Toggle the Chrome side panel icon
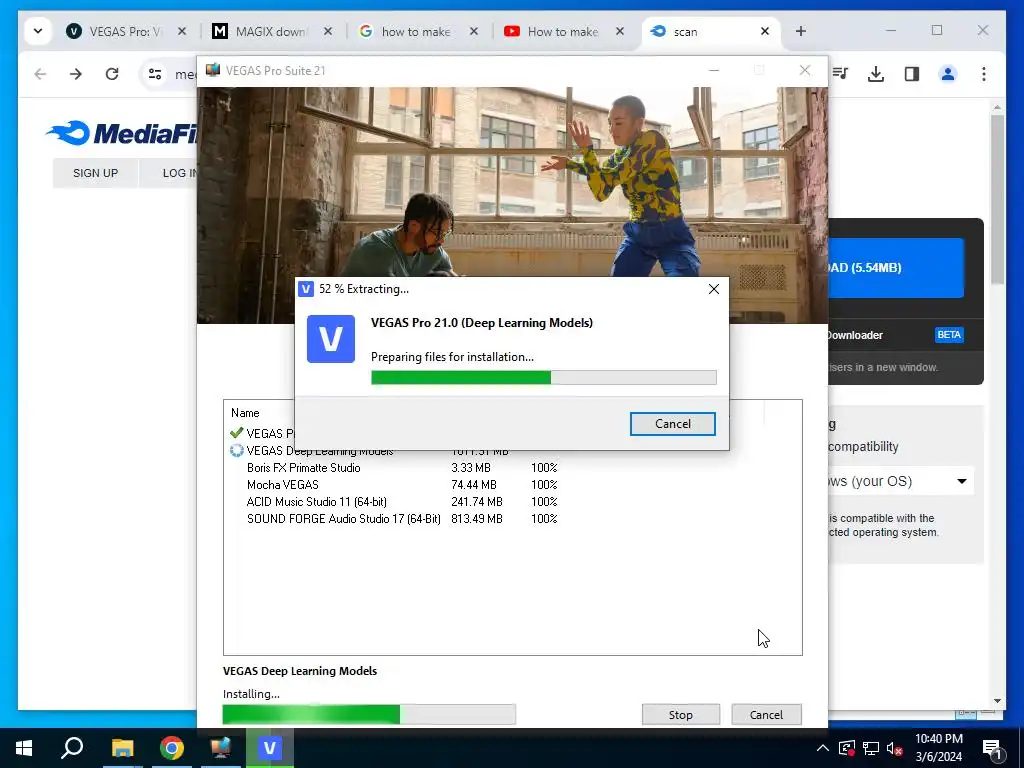The height and width of the screenshot is (768, 1024). tap(912, 74)
